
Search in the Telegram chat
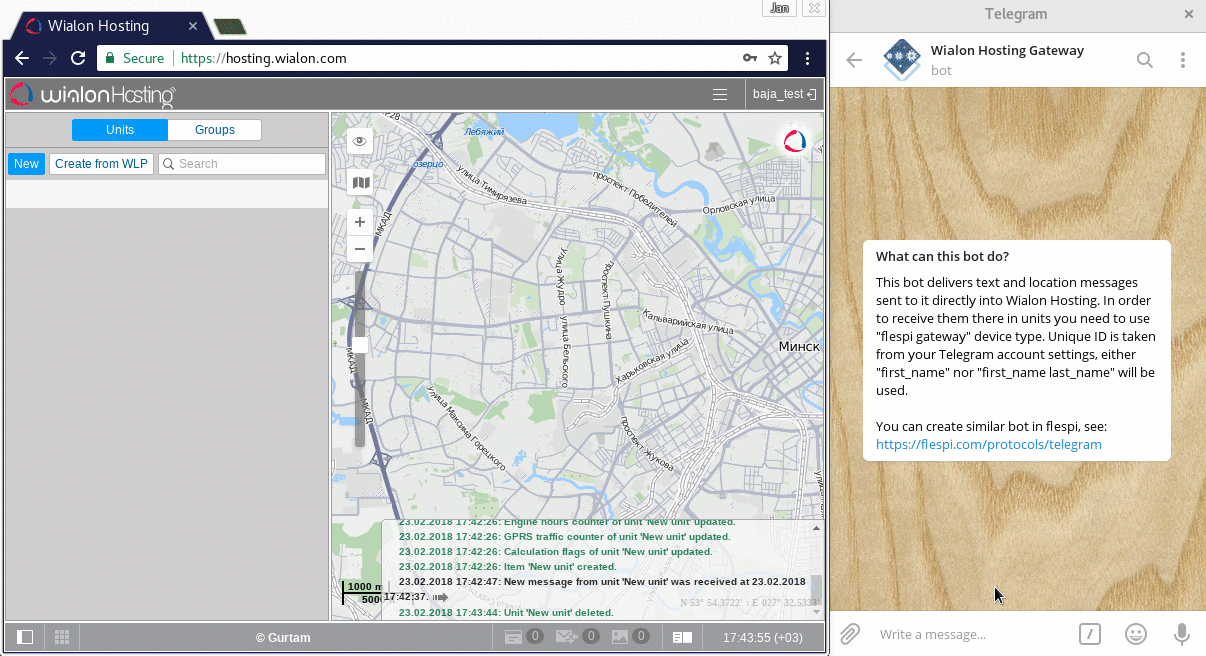(x=1145, y=60)
